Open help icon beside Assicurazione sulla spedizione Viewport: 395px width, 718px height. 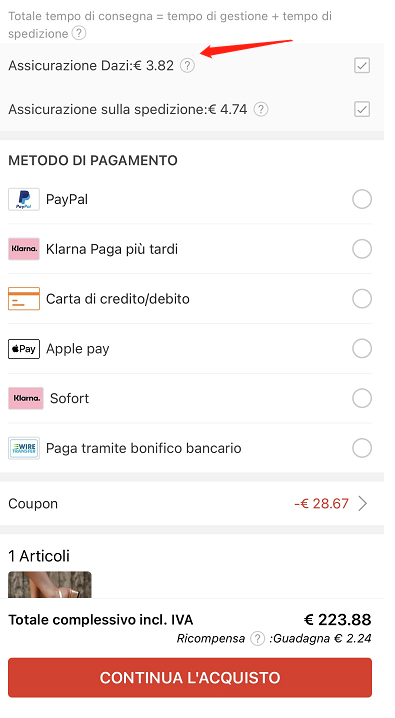click(261, 109)
